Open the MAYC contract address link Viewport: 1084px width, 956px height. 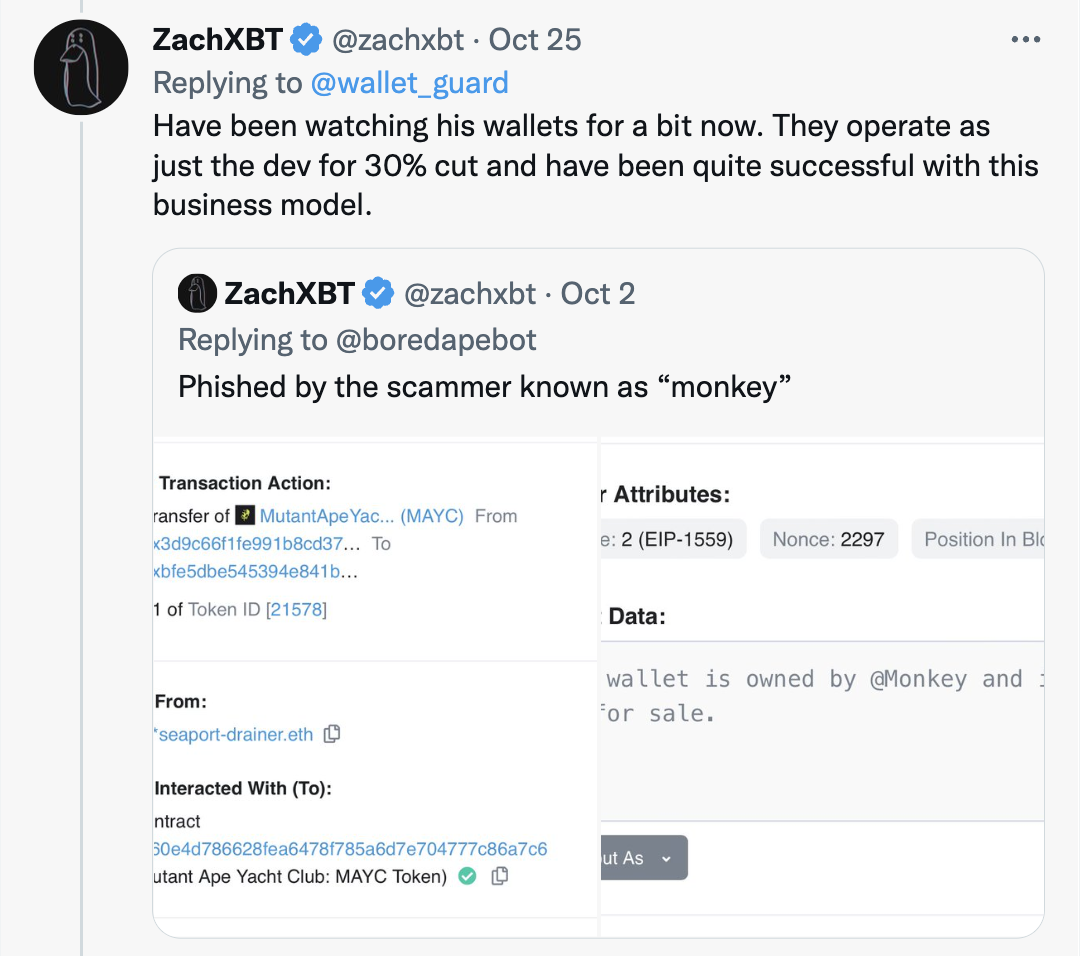(350, 849)
